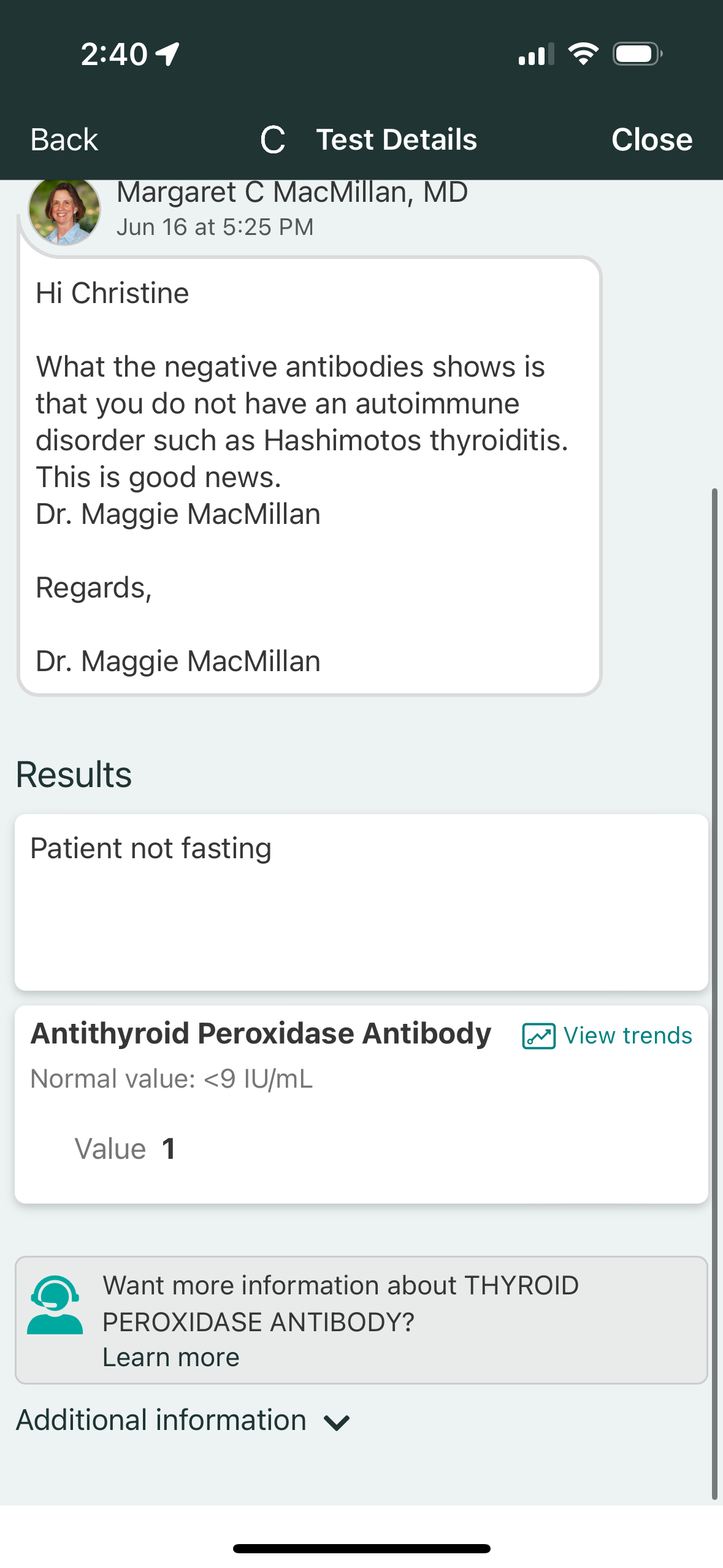
Task: Tap the battery indicator icon
Action: tap(637, 54)
